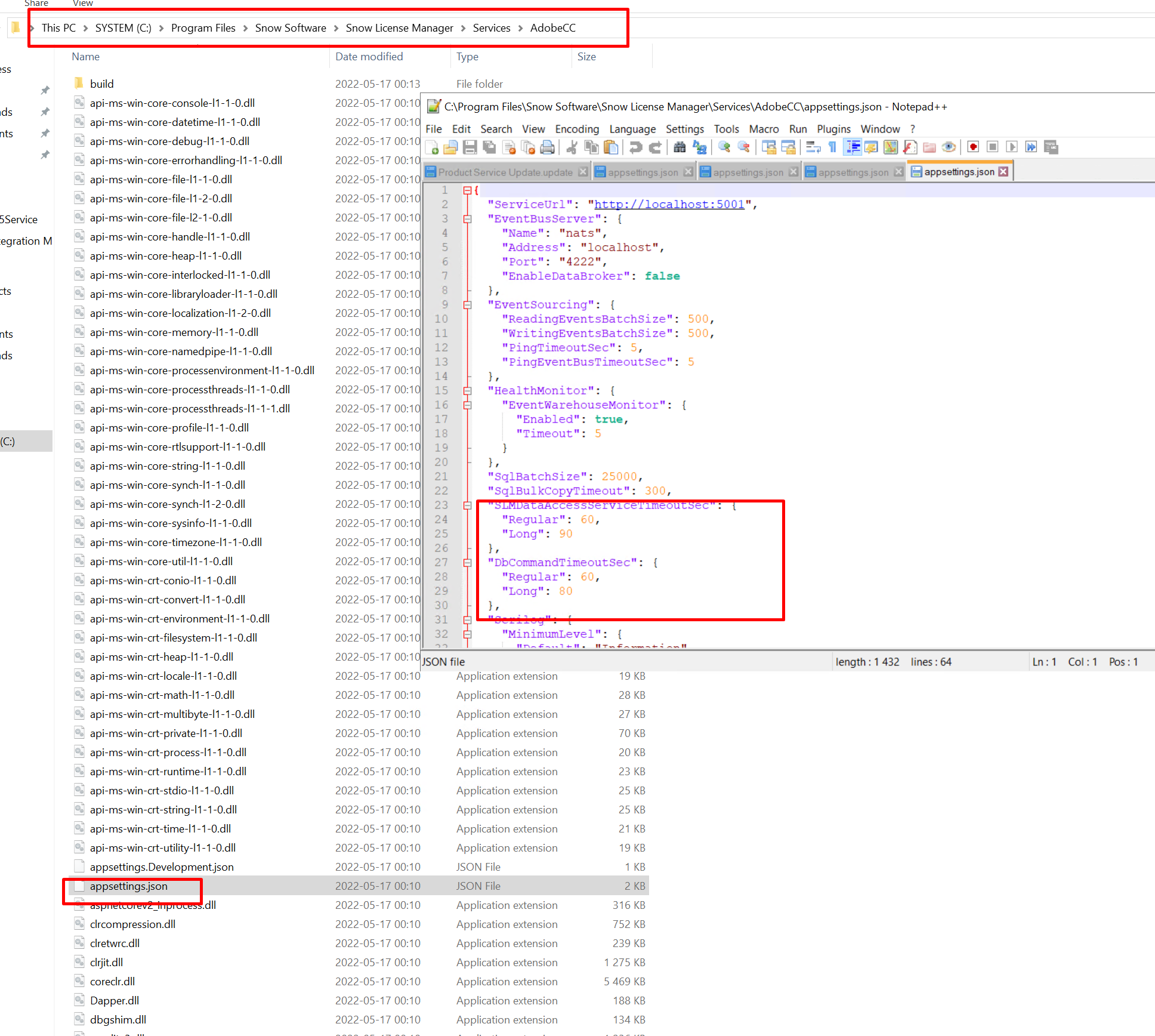Screen dimensions: 1155x1036
Task: Click the user-defined language icon
Action: (871, 147)
